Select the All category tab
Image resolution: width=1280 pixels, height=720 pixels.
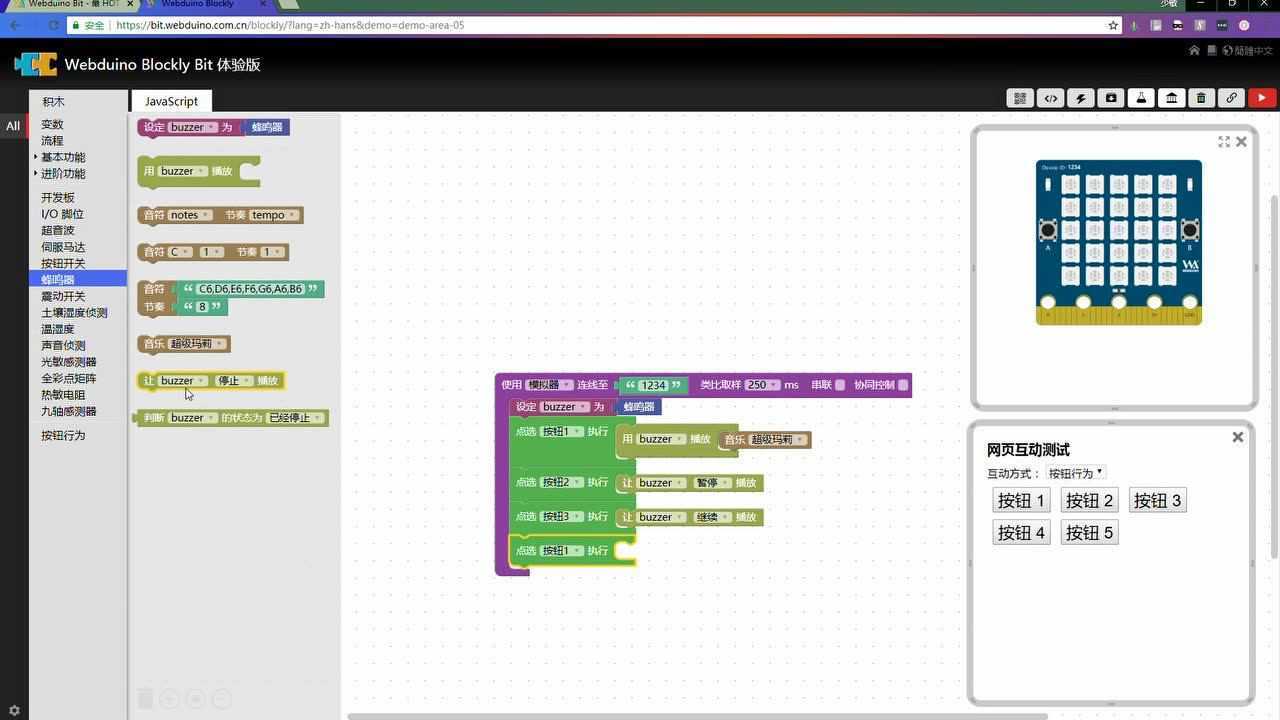pos(13,126)
